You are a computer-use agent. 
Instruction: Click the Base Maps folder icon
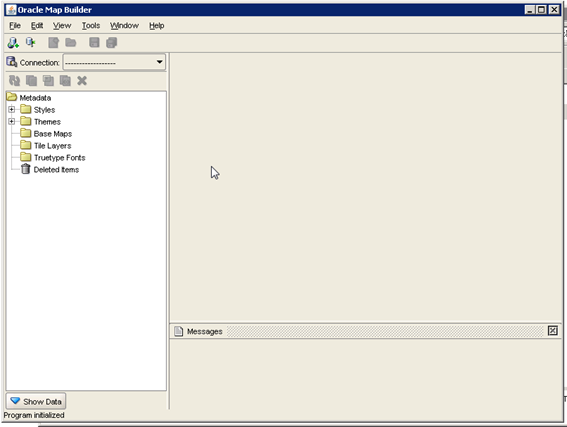26,133
